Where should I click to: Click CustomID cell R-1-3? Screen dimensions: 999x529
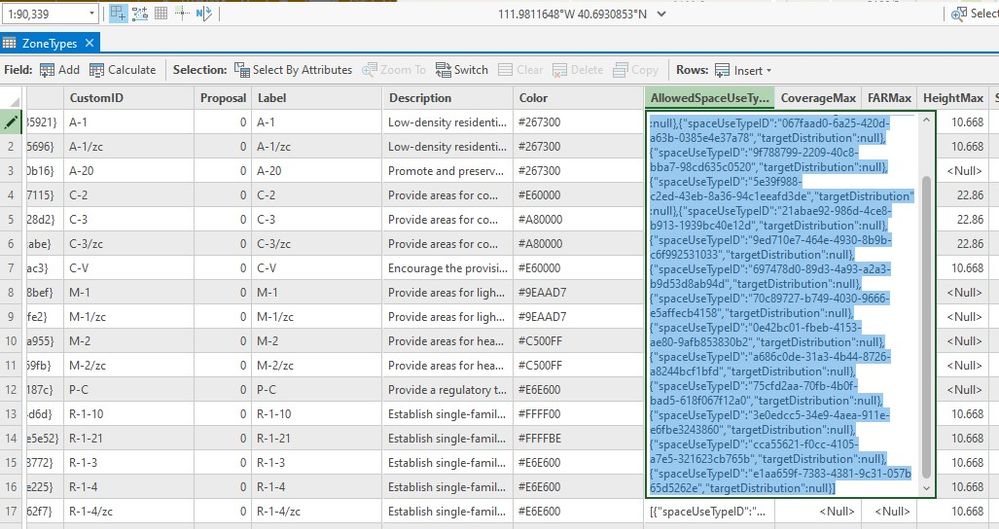[x=128, y=463]
